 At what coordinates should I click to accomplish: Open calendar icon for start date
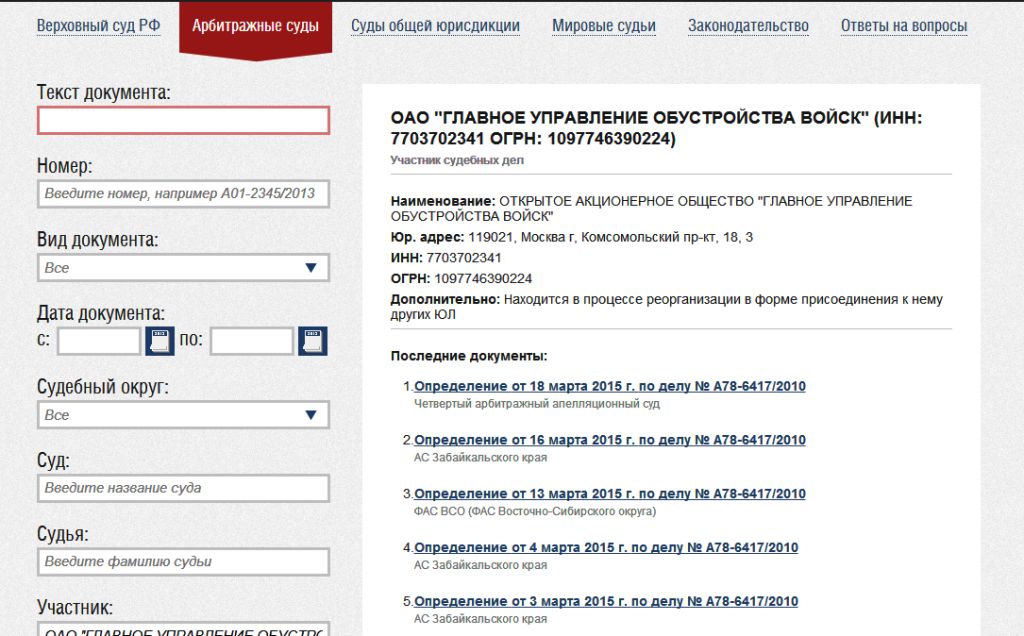click(x=160, y=341)
